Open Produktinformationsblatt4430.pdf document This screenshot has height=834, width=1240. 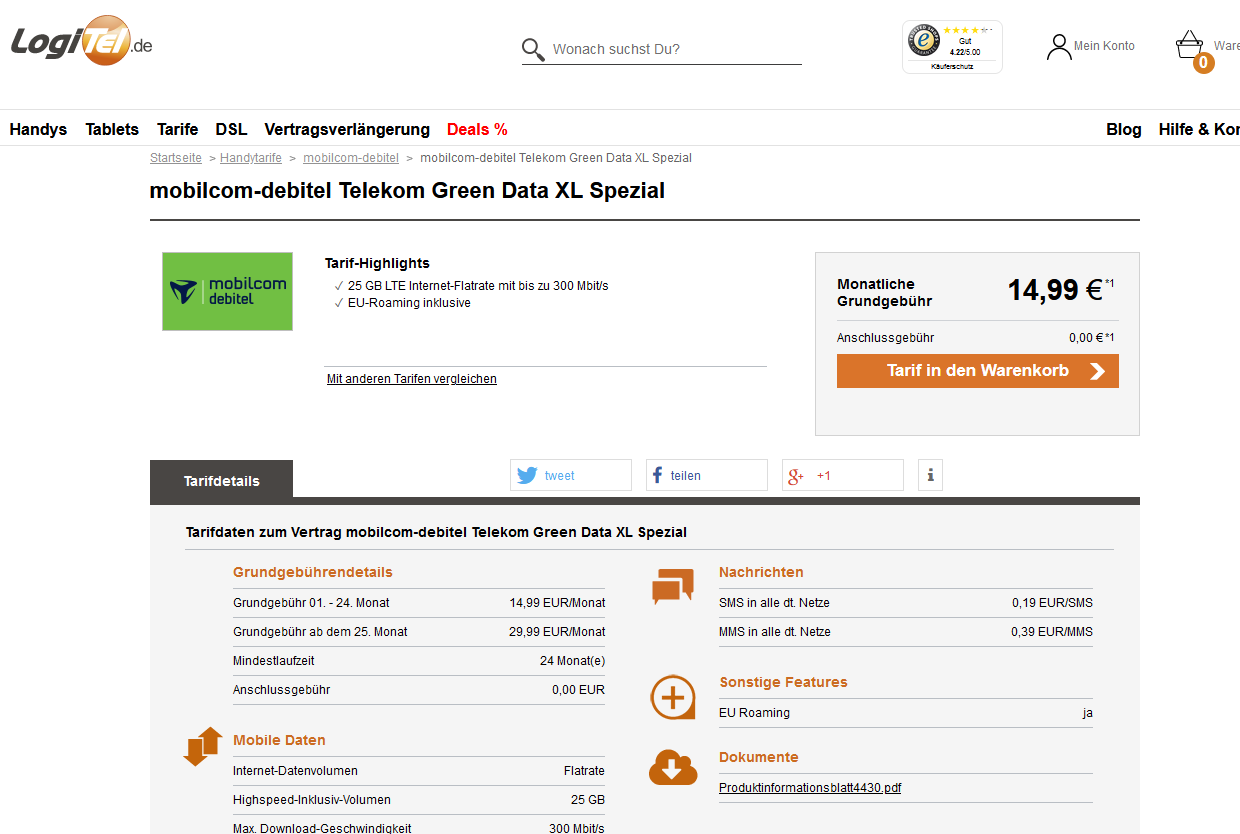809,788
